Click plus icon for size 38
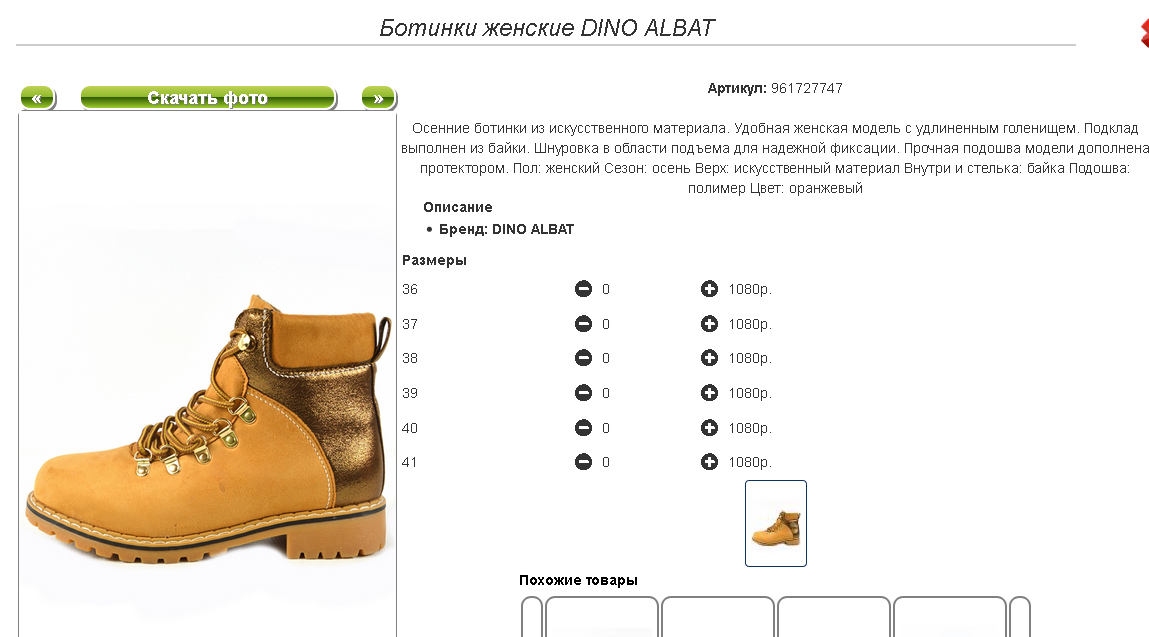The image size is (1149, 637). click(x=709, y=358)
